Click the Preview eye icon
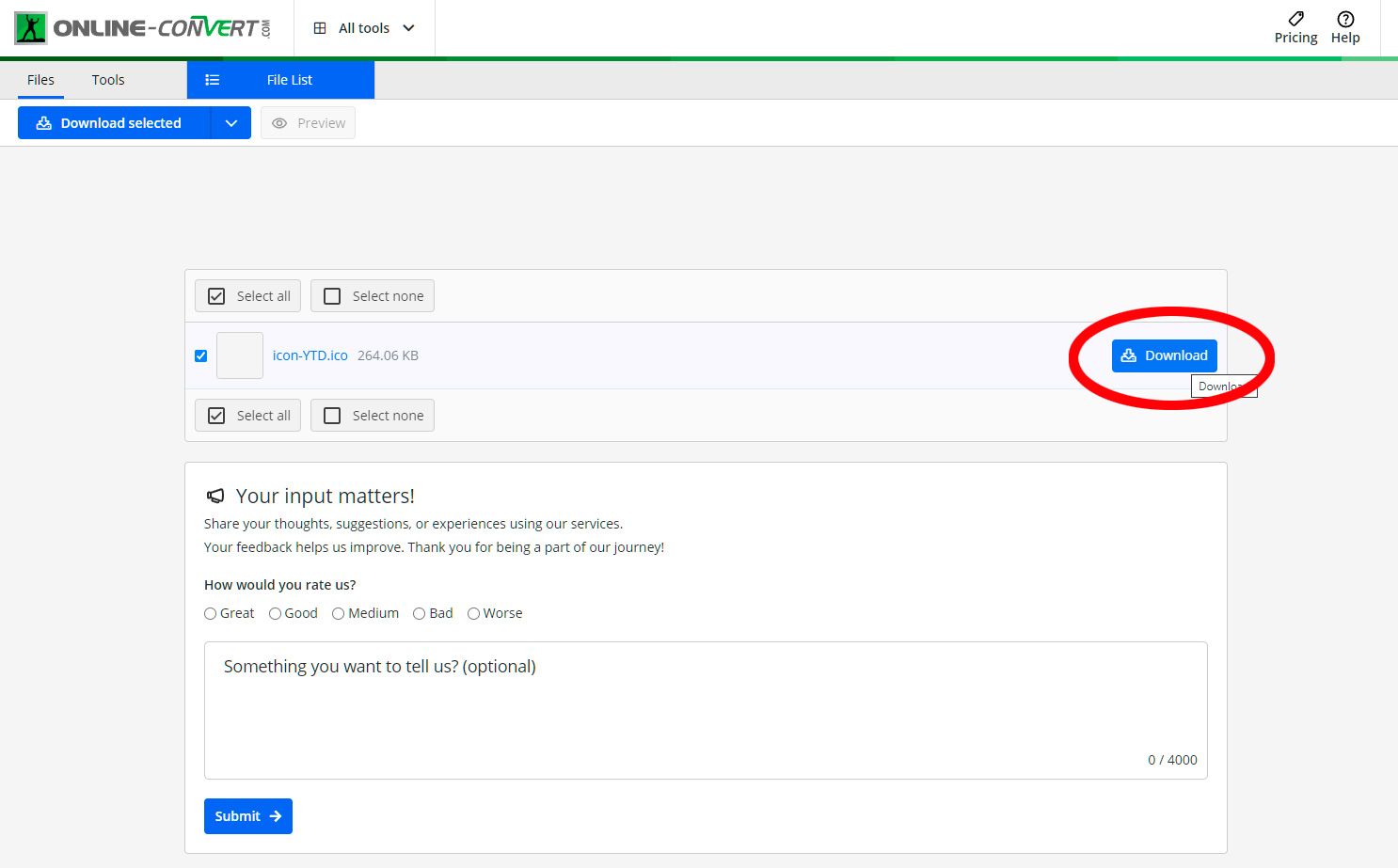 (x=279, y=123)
